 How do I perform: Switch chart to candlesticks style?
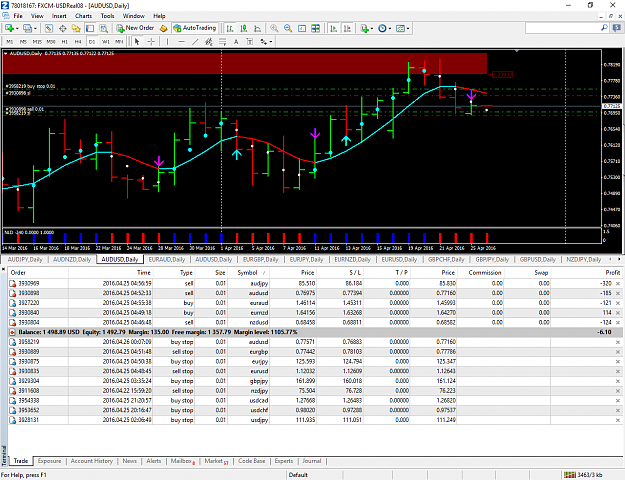point(244,28)
